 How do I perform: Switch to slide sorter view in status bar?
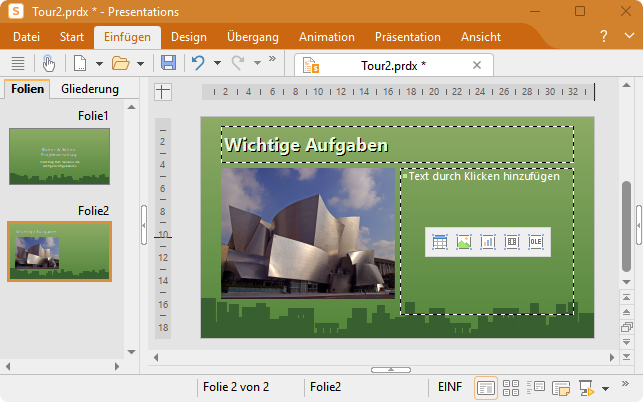pos(510,387)
